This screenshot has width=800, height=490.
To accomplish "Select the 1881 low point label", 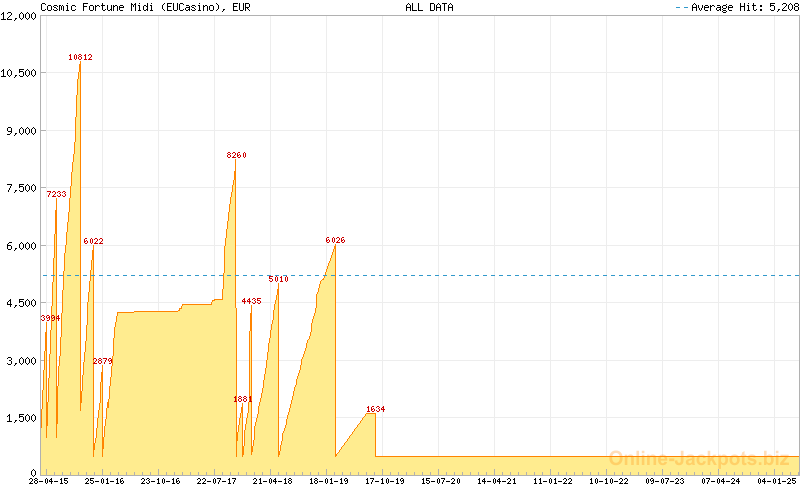I will click(x=243, y=400).
